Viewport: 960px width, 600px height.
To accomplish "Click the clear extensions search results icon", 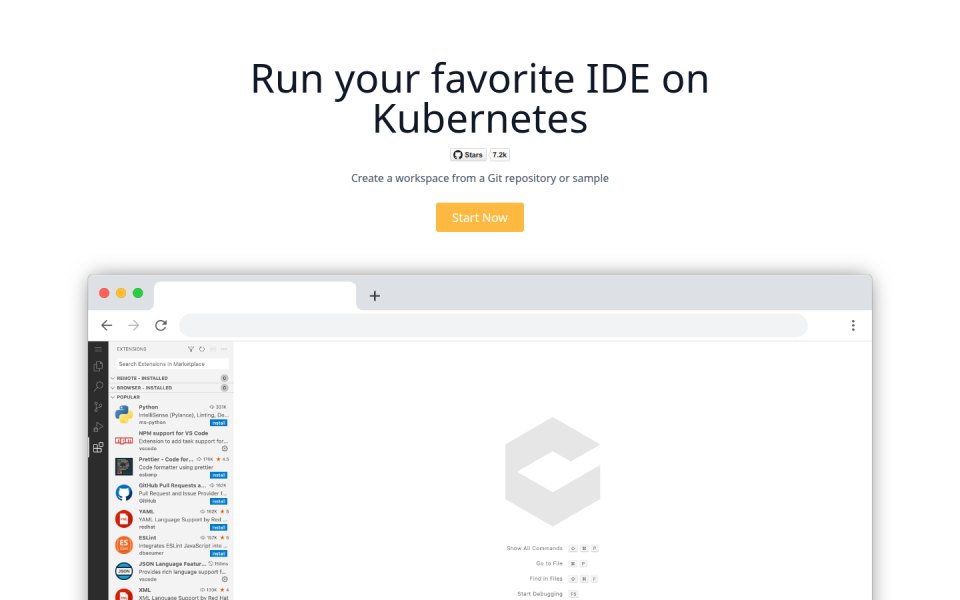I will 212,349.
